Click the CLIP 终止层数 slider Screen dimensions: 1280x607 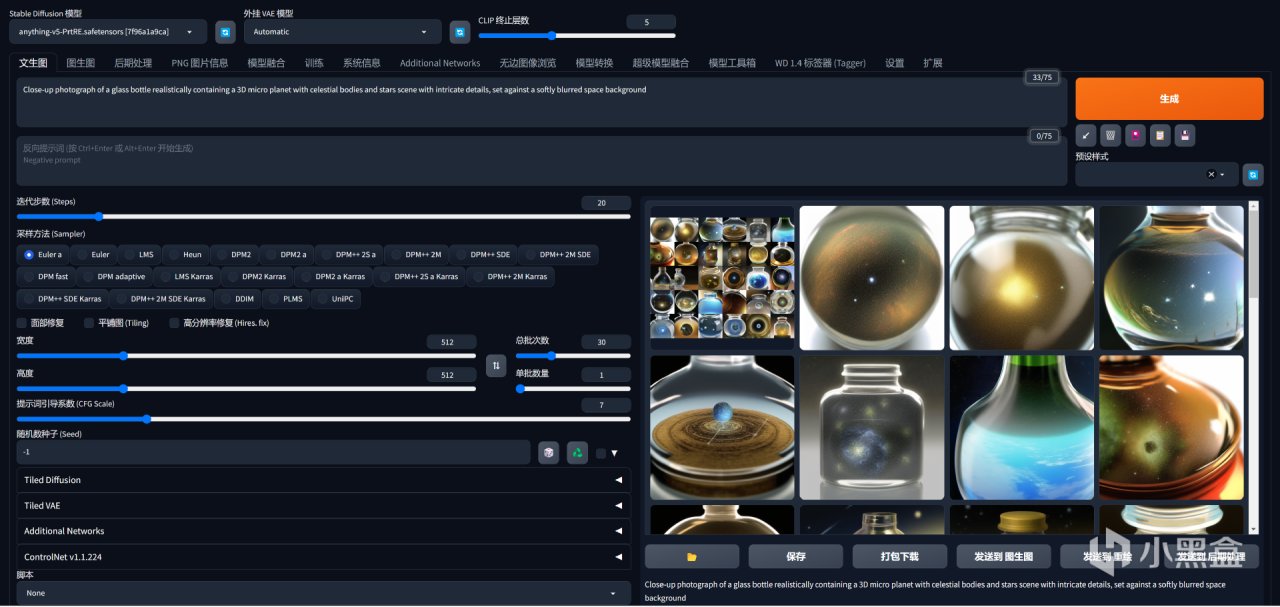pos(577,36)
